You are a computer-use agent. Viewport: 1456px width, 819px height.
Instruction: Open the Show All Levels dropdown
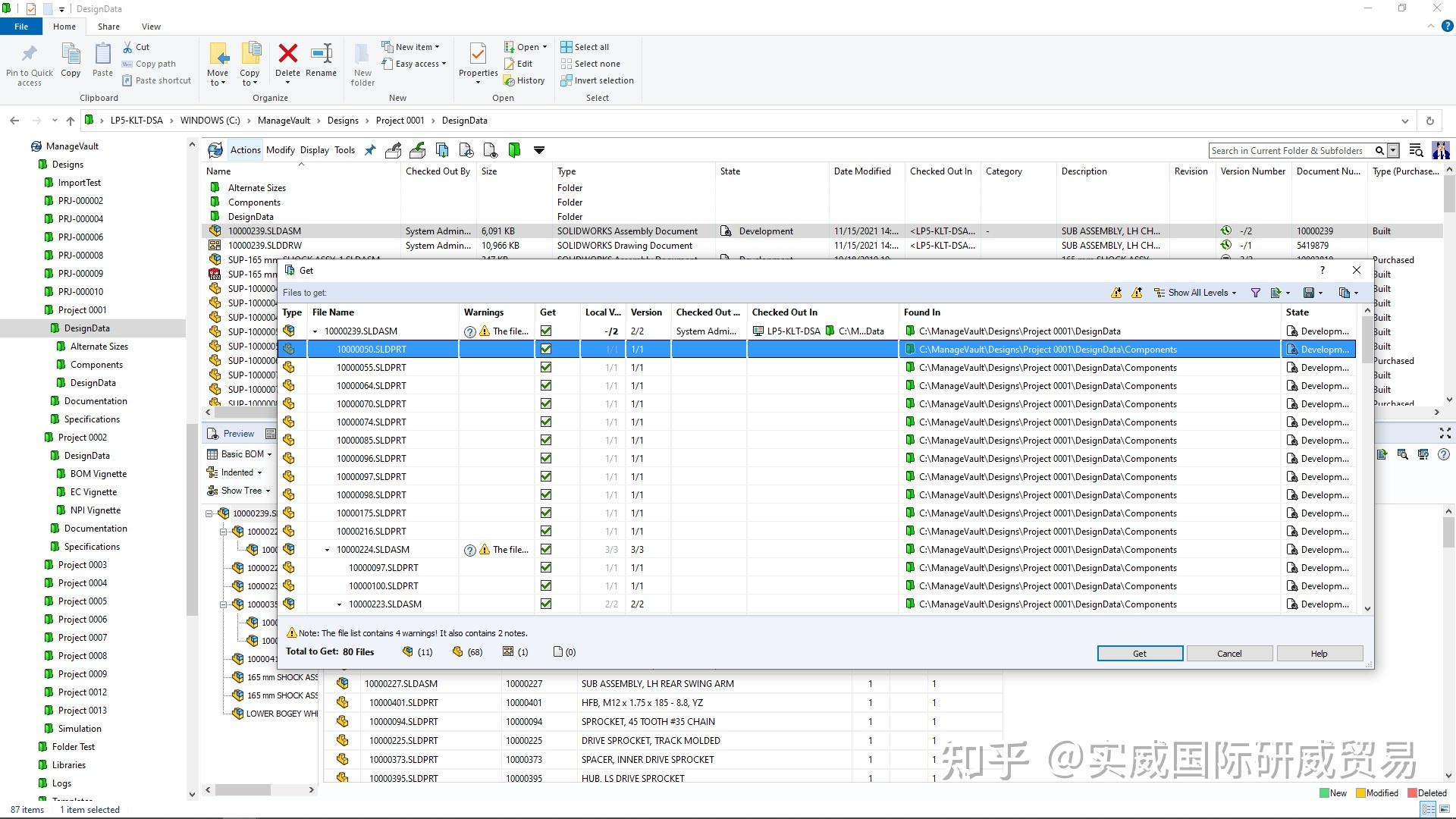point(1197,293)
